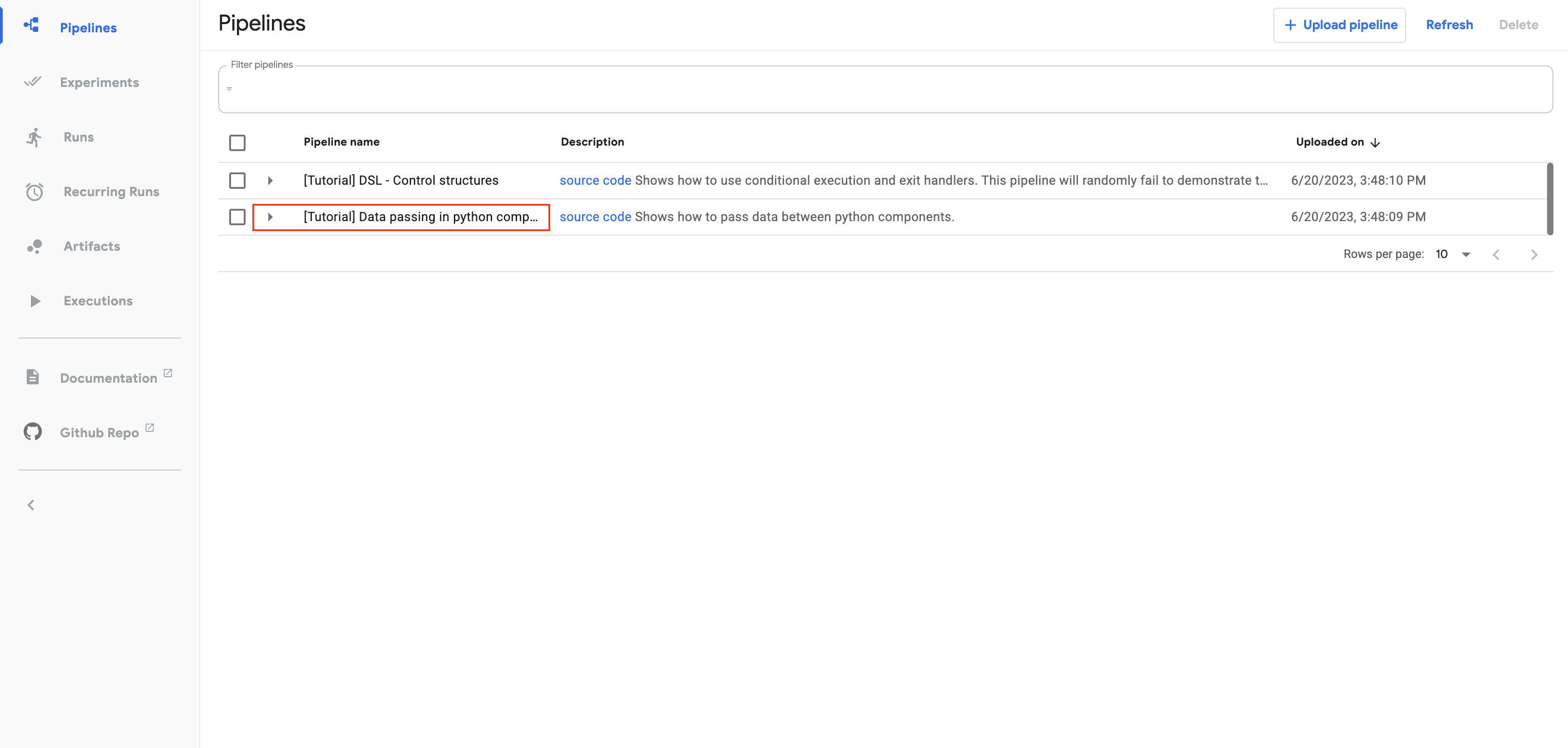Open the Pipelines section in sidebar
Viewport: 1568px width, 748px height.
click(x=88, y=27)
